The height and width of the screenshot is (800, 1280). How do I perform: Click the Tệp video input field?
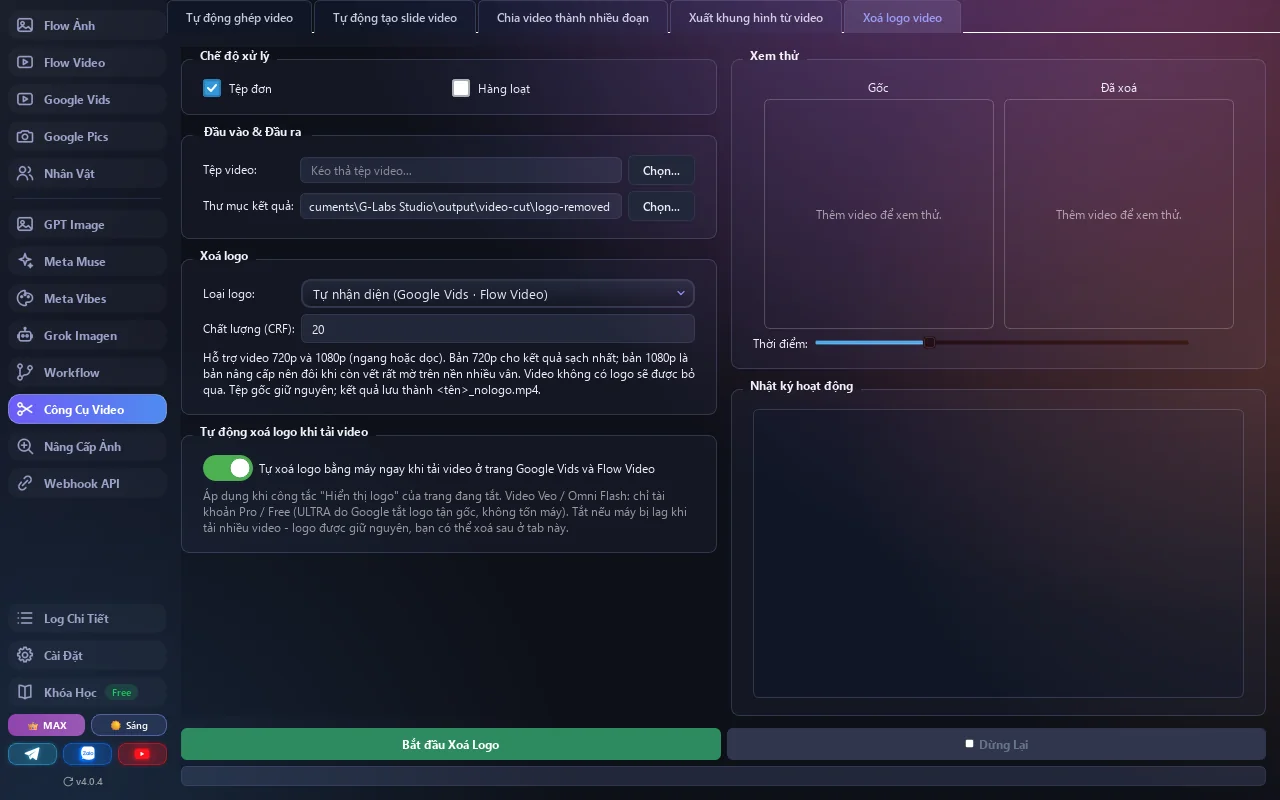point(461,171)
